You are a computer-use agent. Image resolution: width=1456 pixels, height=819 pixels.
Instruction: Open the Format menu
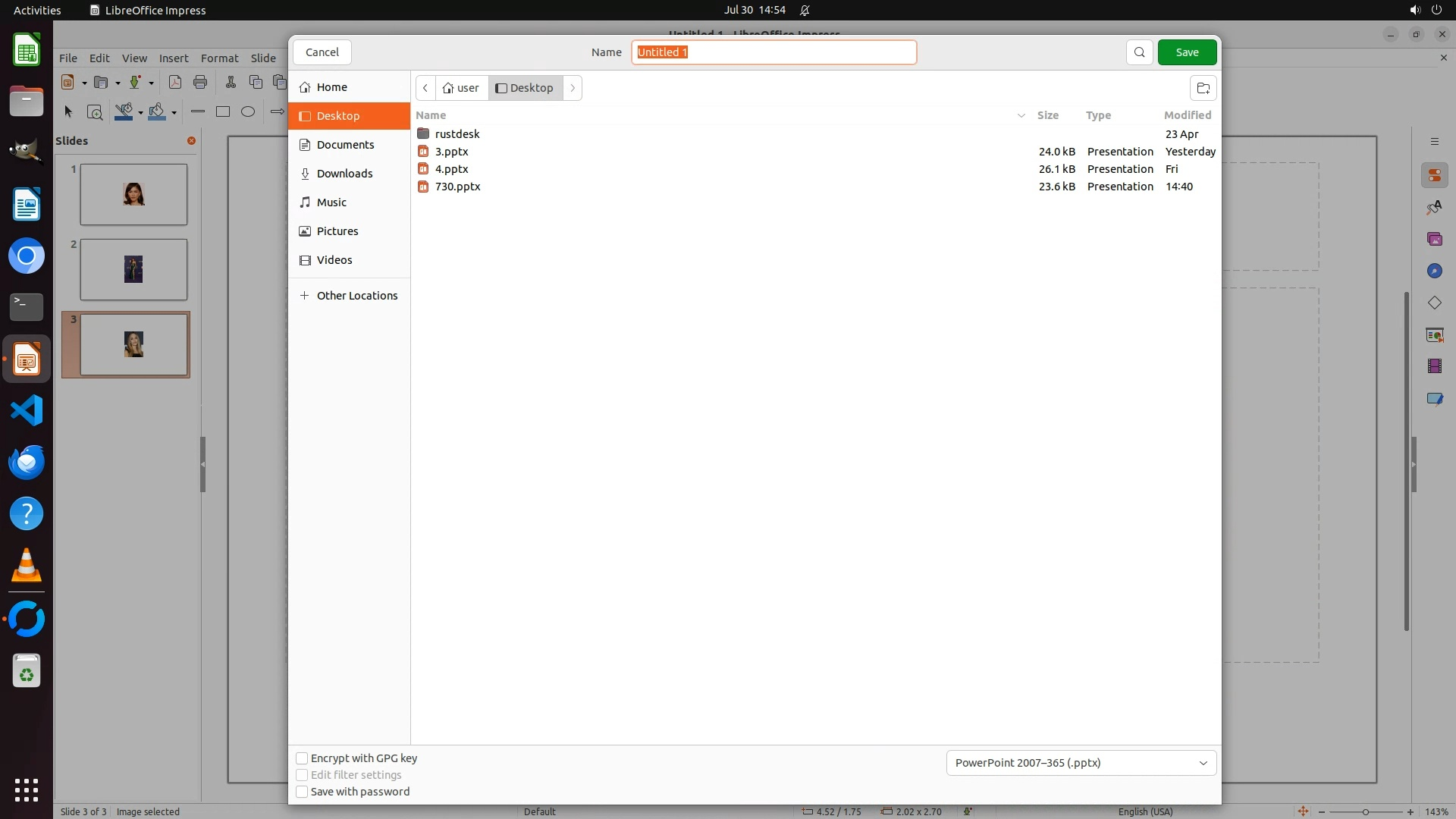coord(219,58)
